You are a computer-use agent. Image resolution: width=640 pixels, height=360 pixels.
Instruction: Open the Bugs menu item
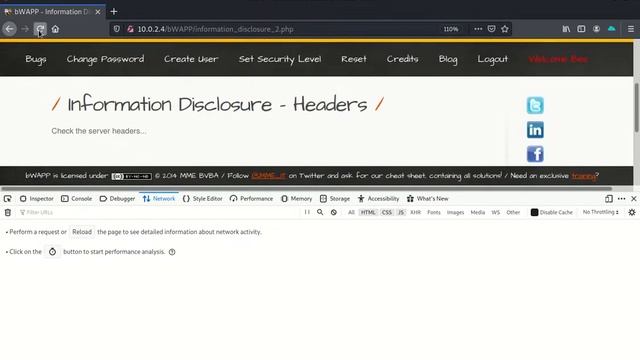[x=36, y=59]
